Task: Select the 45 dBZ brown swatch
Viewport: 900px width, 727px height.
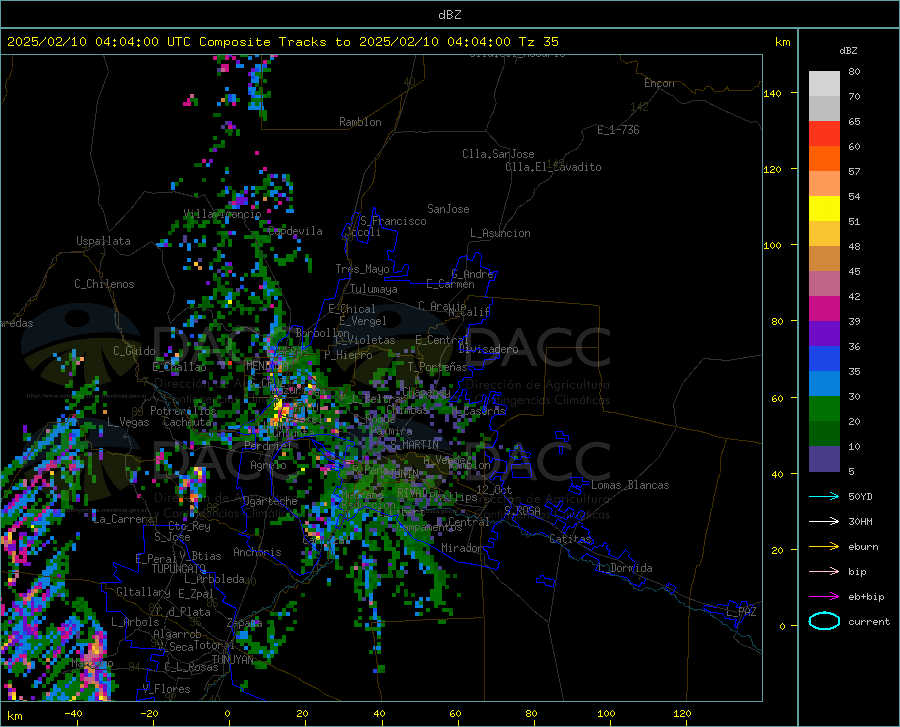Action: pyautogui.click(x=824, y=259)
